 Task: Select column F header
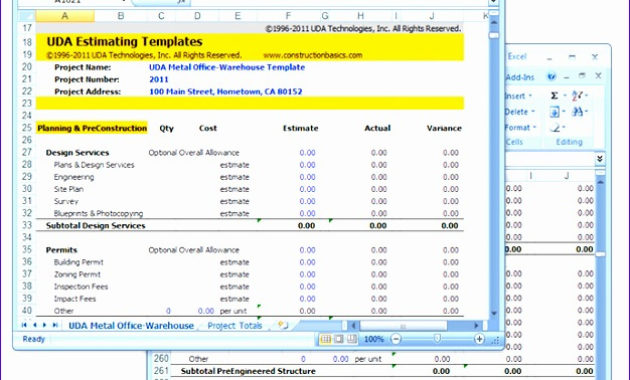288,16
